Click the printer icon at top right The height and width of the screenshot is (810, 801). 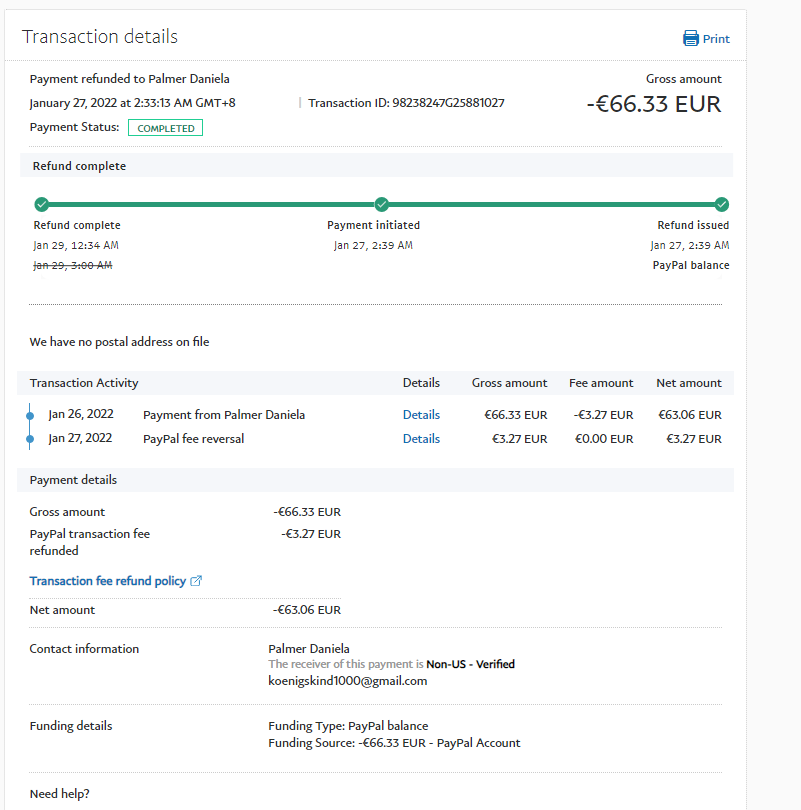pos(690,39)
